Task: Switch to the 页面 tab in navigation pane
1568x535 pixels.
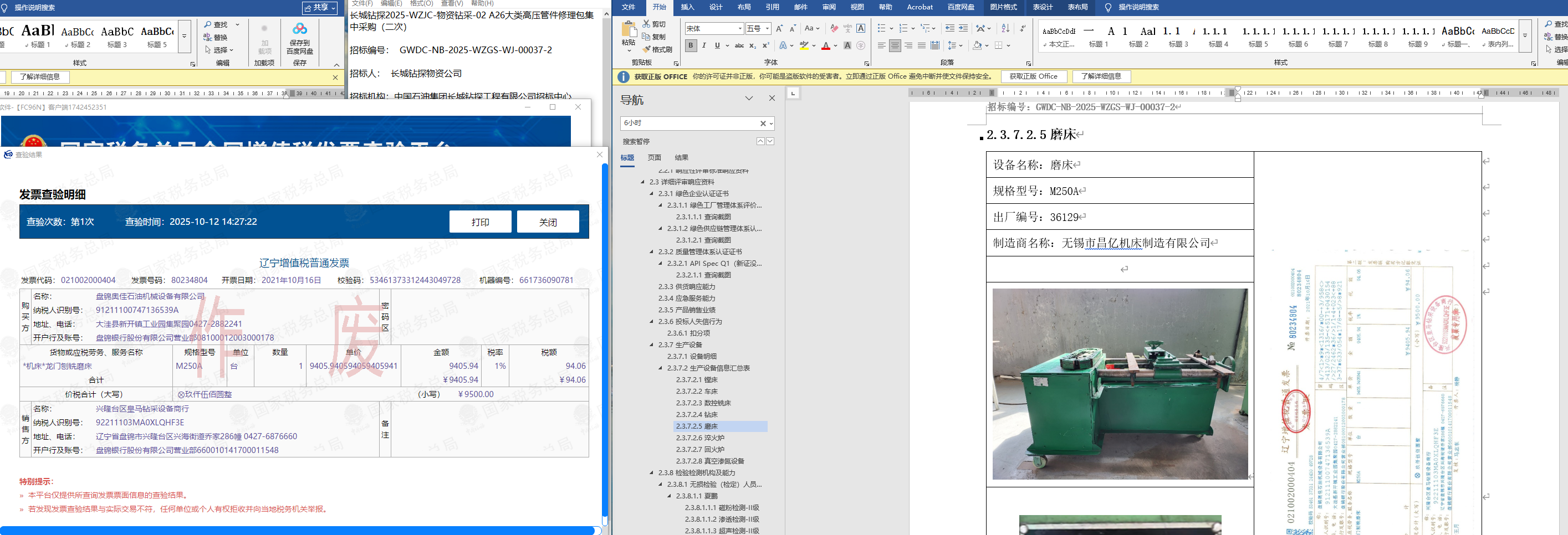Action: pyautogui.click(x=655, y=157)
